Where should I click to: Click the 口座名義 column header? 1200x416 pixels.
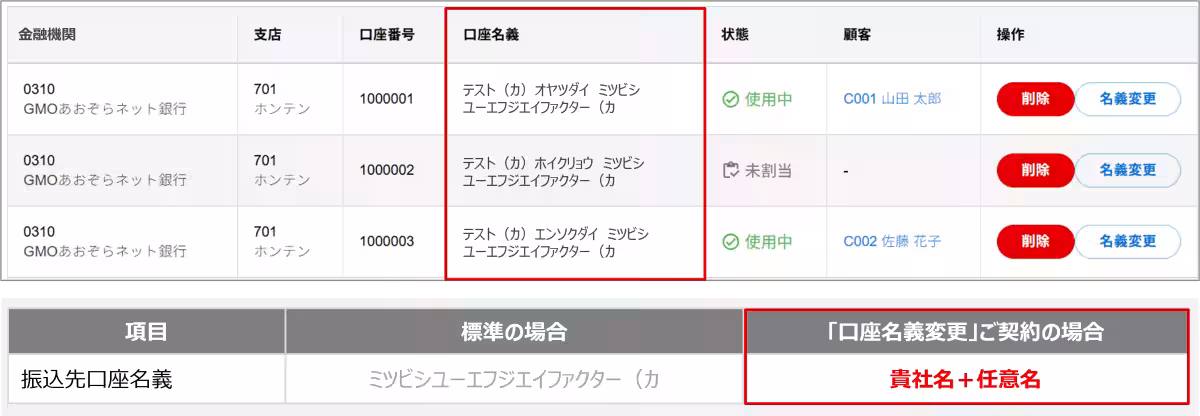tap(491, 34)
